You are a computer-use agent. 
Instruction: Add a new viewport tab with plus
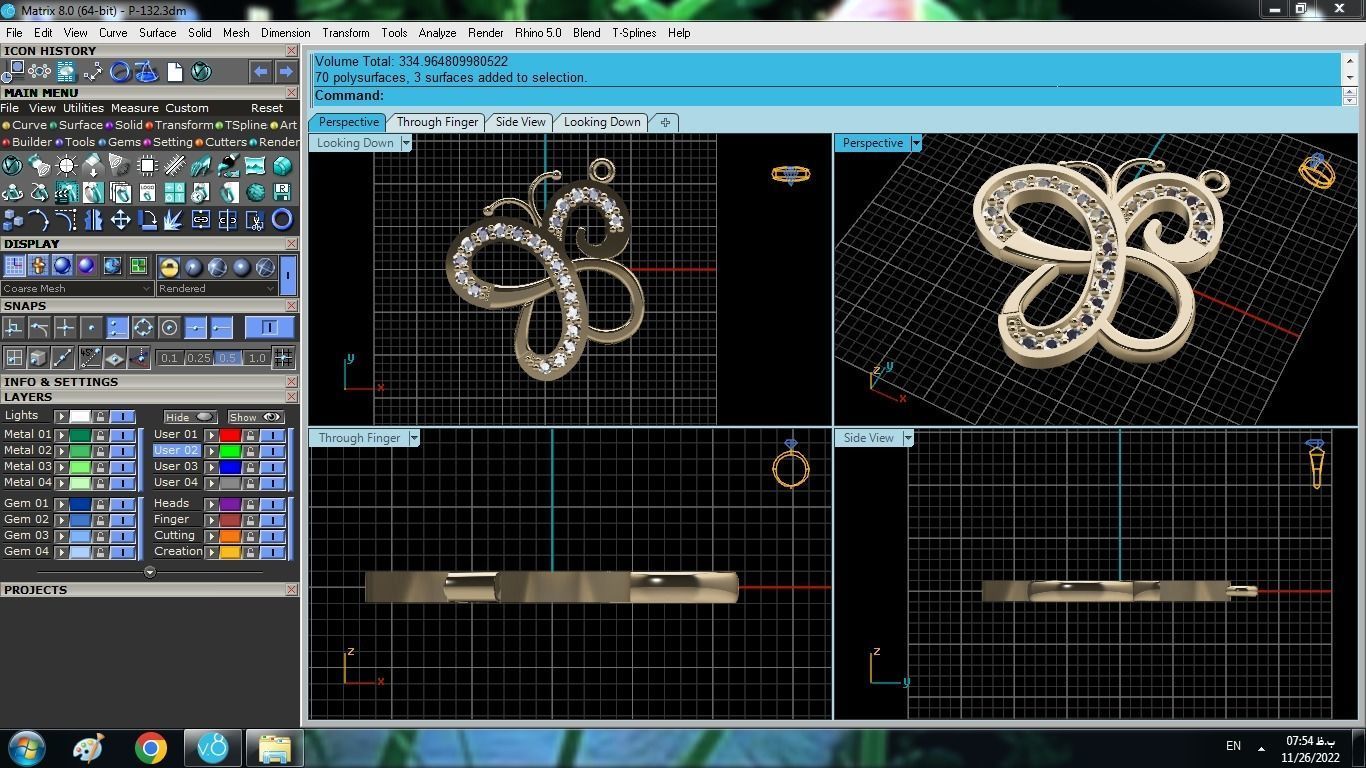tap(665, 122)
